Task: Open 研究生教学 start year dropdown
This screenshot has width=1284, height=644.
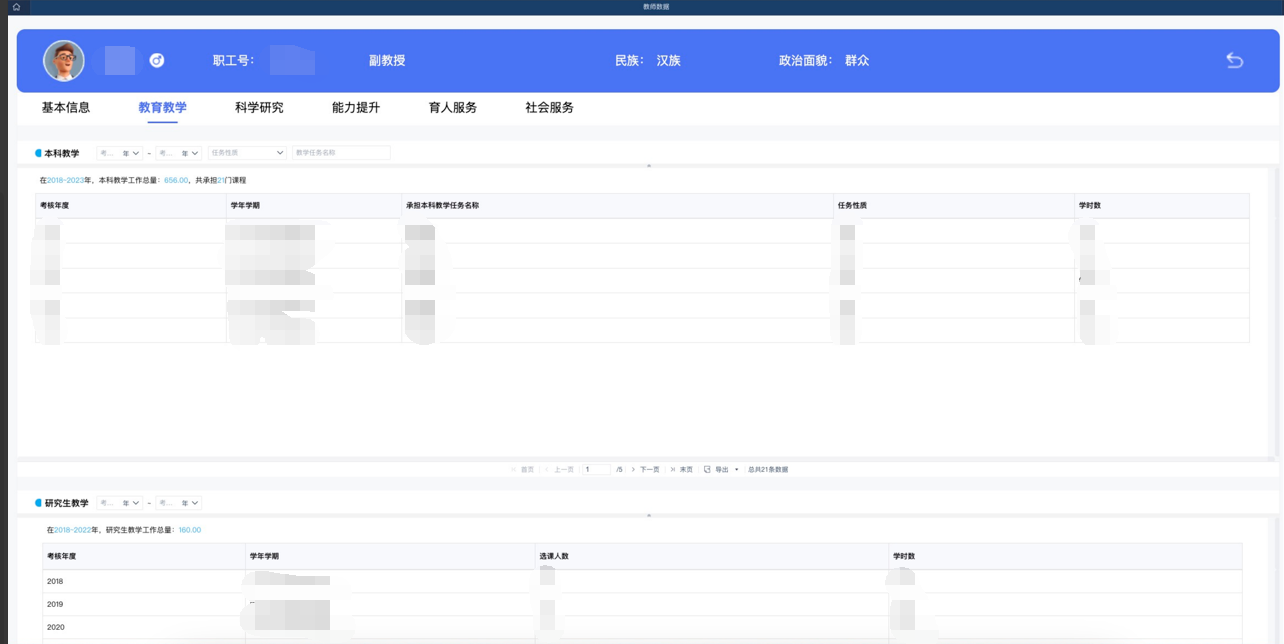Action: pyautogui.click(x=119, y=503)
